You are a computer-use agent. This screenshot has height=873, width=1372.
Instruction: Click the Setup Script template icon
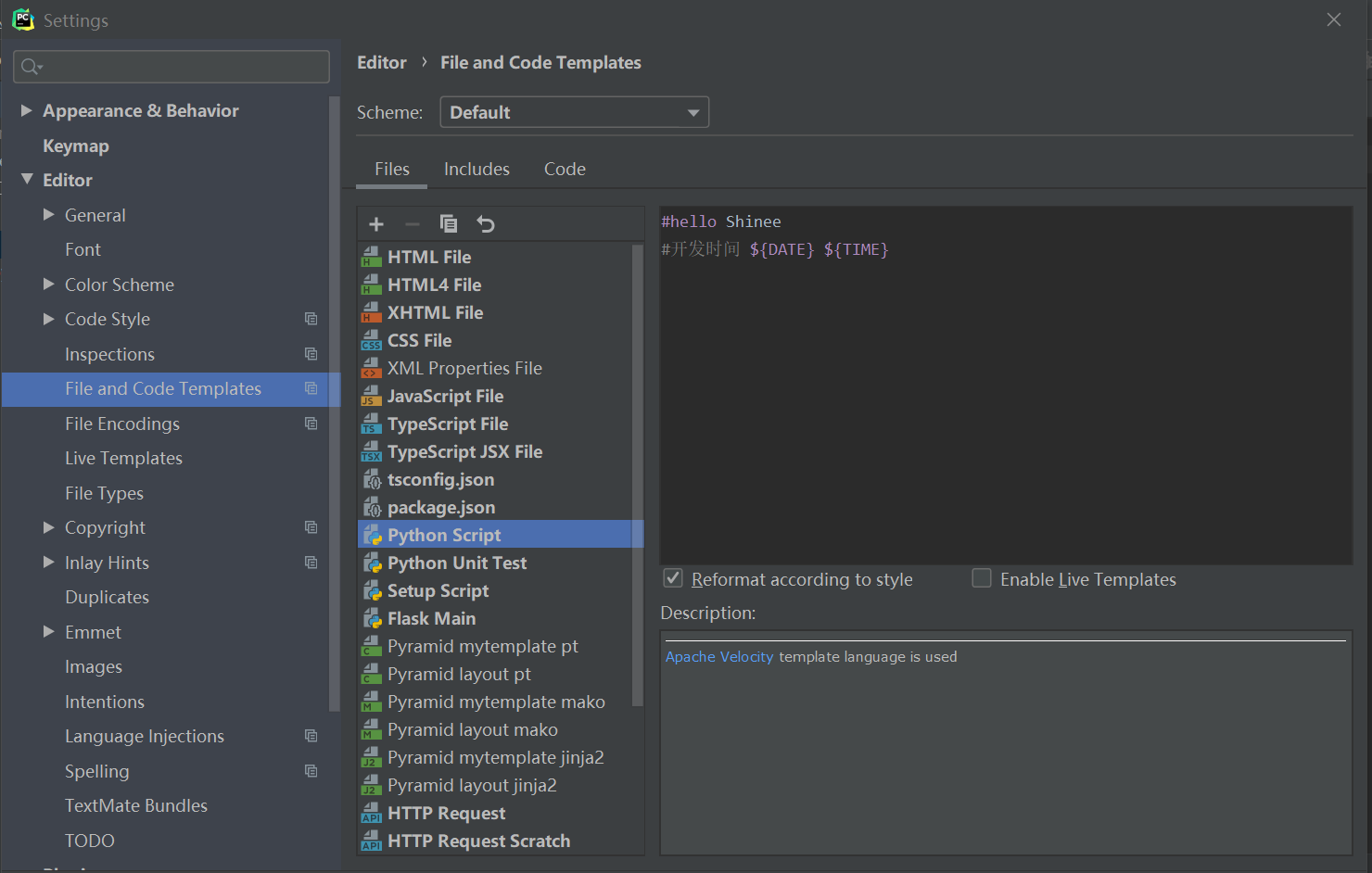(x=372, y=590)
